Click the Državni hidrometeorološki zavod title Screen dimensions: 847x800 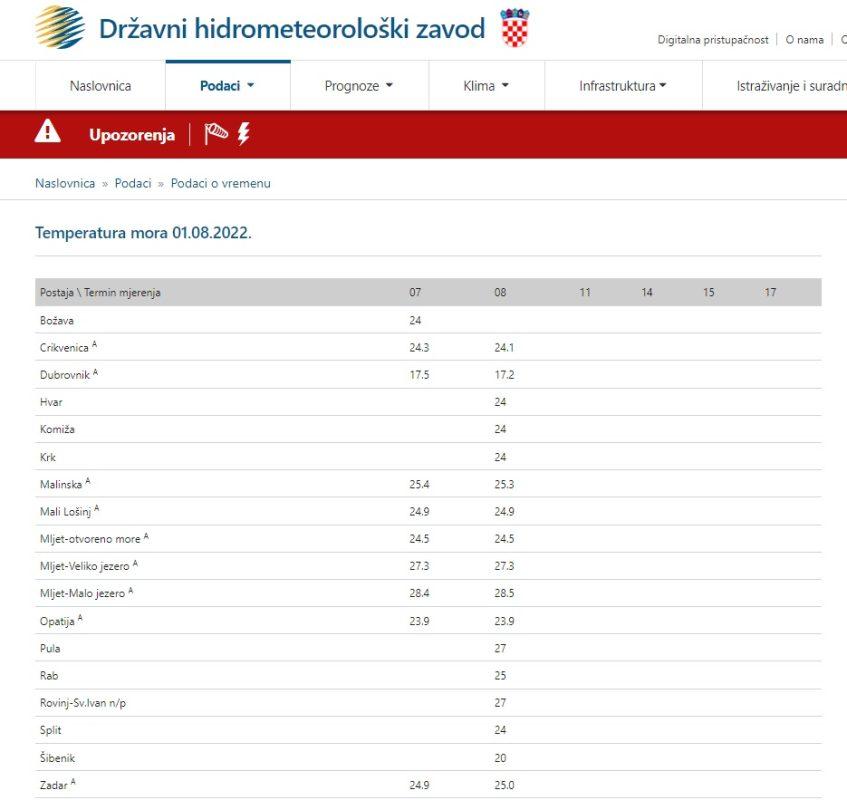click(x=291, y=28)
